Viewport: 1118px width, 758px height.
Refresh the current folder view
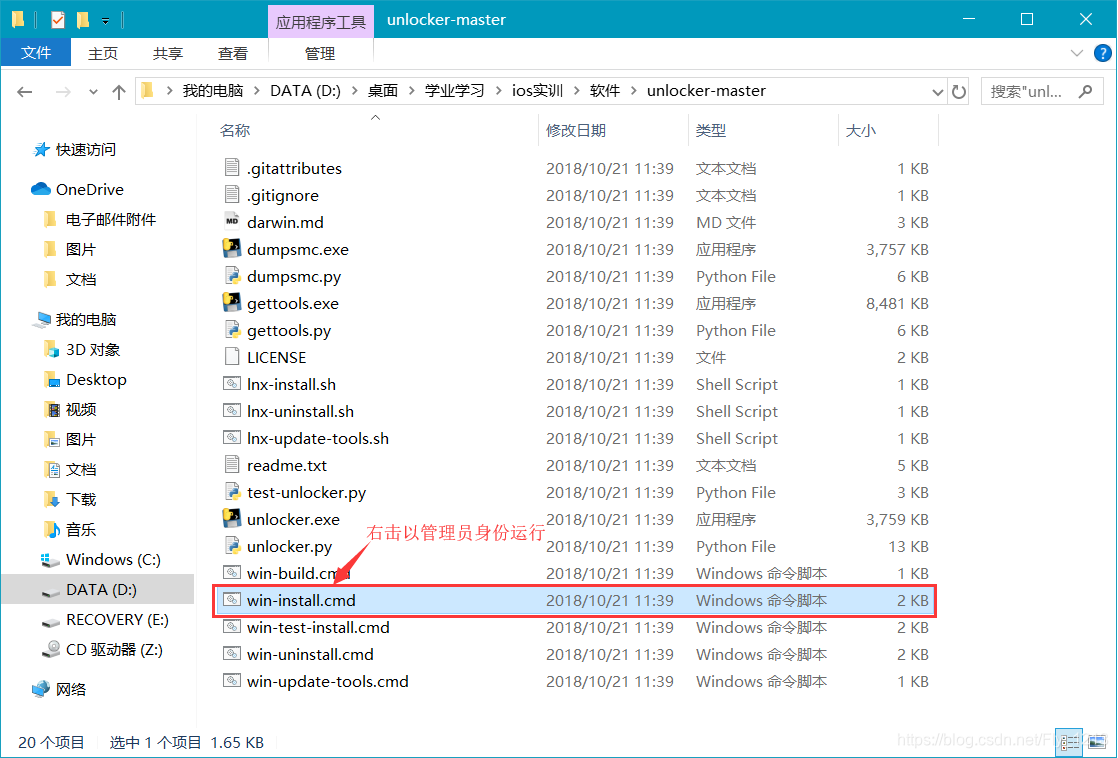pyautogui.click(x=959, y=91)
